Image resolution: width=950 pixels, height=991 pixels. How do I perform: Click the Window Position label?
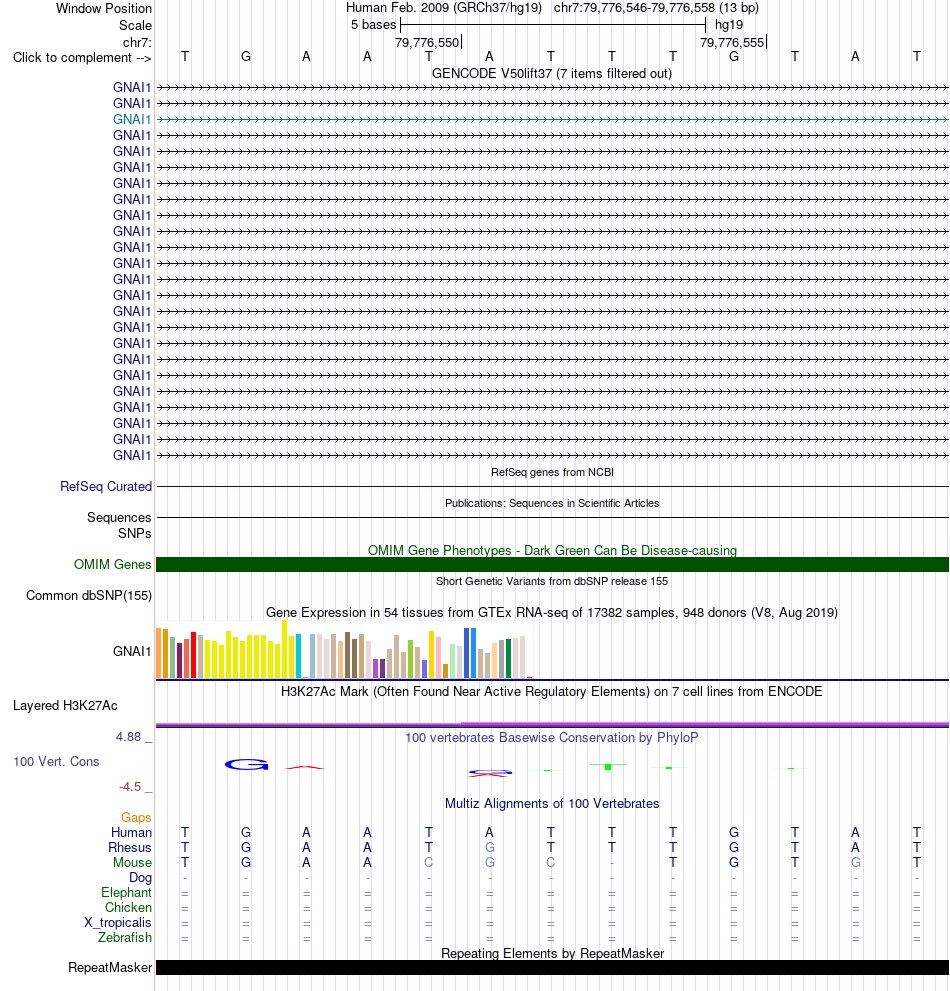(104, 9)
